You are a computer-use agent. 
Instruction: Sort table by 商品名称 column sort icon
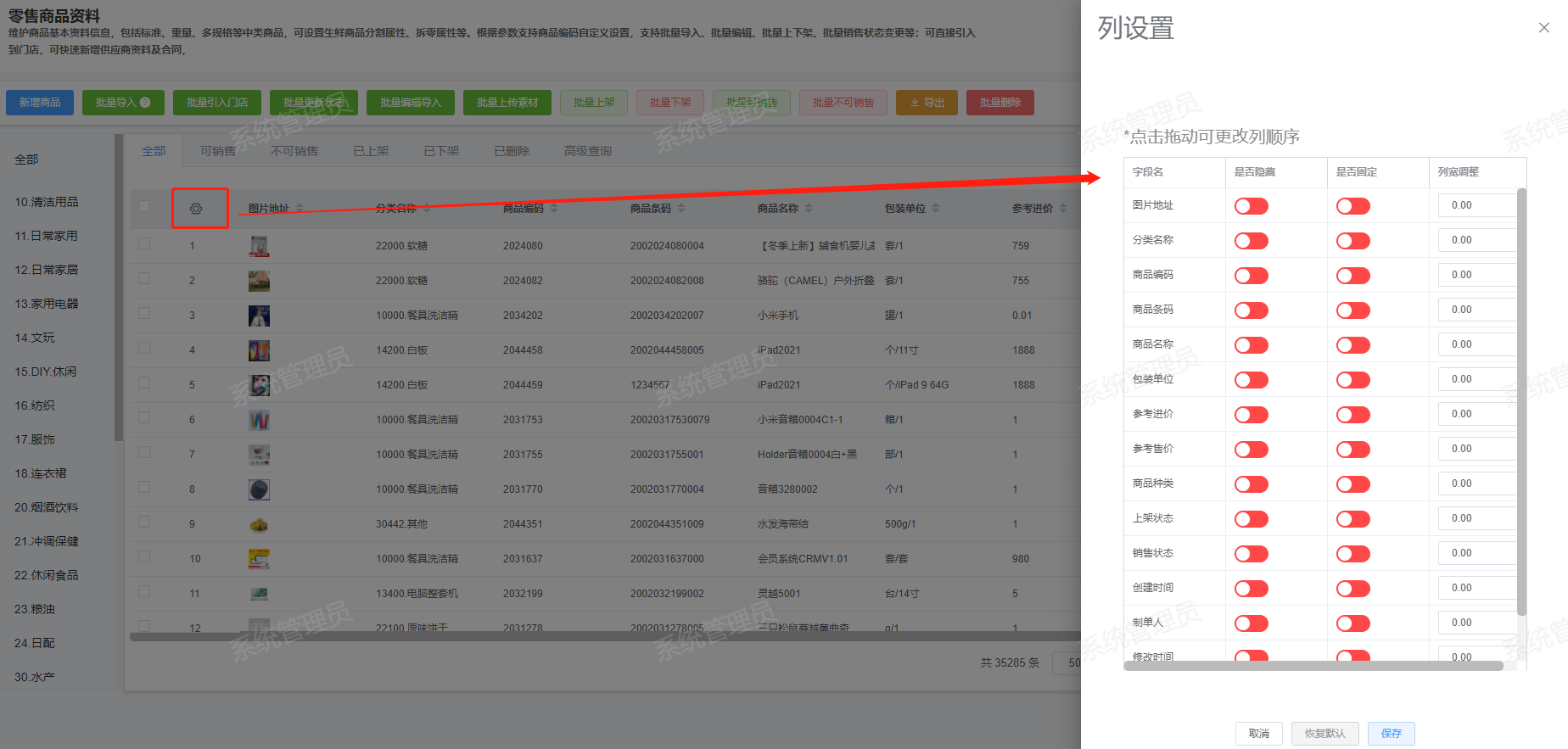(809, 208)
